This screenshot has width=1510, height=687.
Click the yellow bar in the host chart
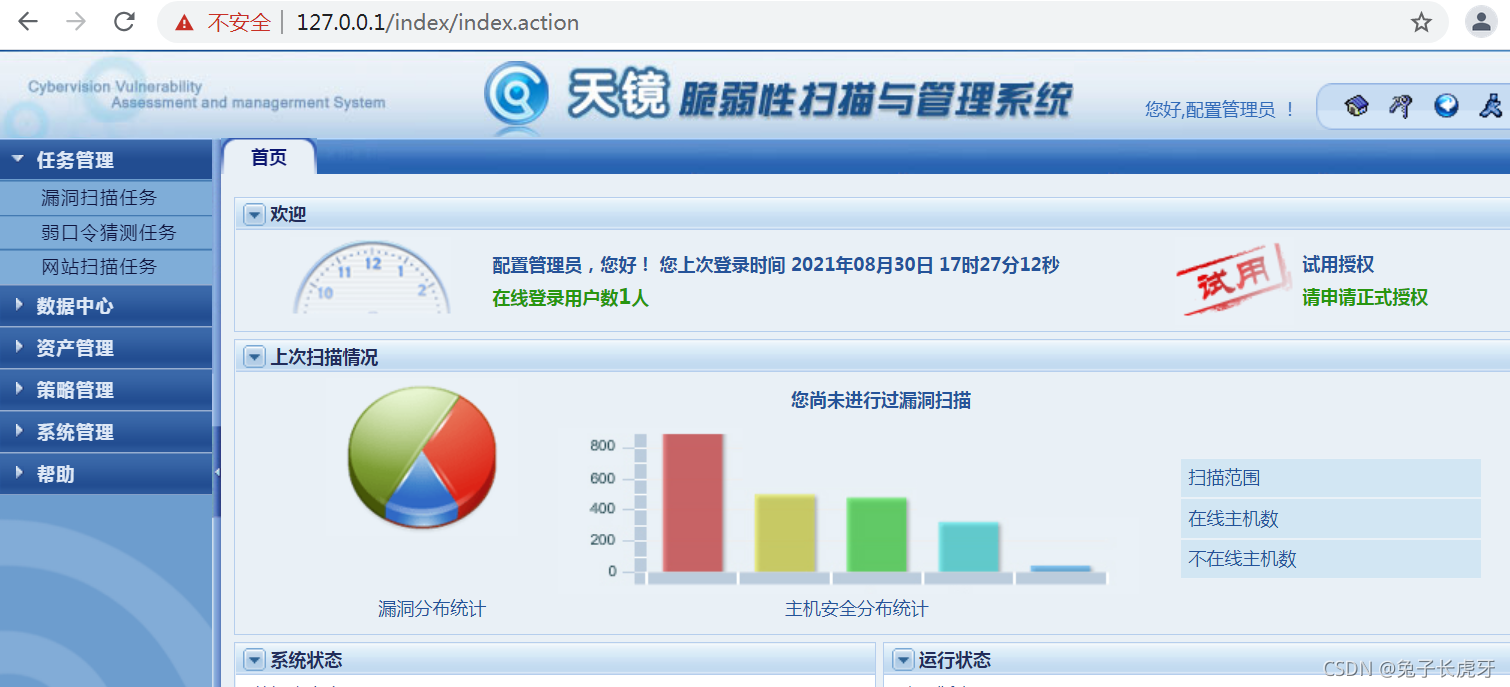click(785, 533)
